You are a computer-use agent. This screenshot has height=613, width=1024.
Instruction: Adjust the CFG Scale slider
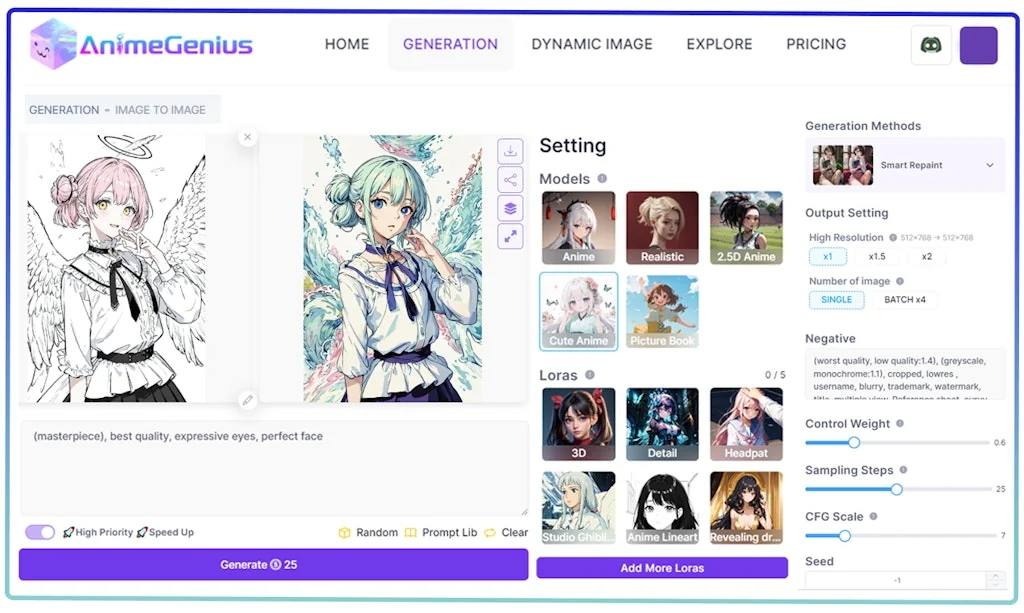843,536
